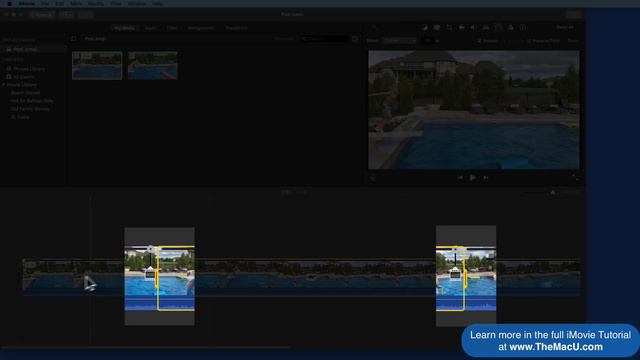Image resolution: width=640 pixels, height=360 pixels.
Task: Click speed slider handle on left highlighted clip
Action: click(150, 248)
